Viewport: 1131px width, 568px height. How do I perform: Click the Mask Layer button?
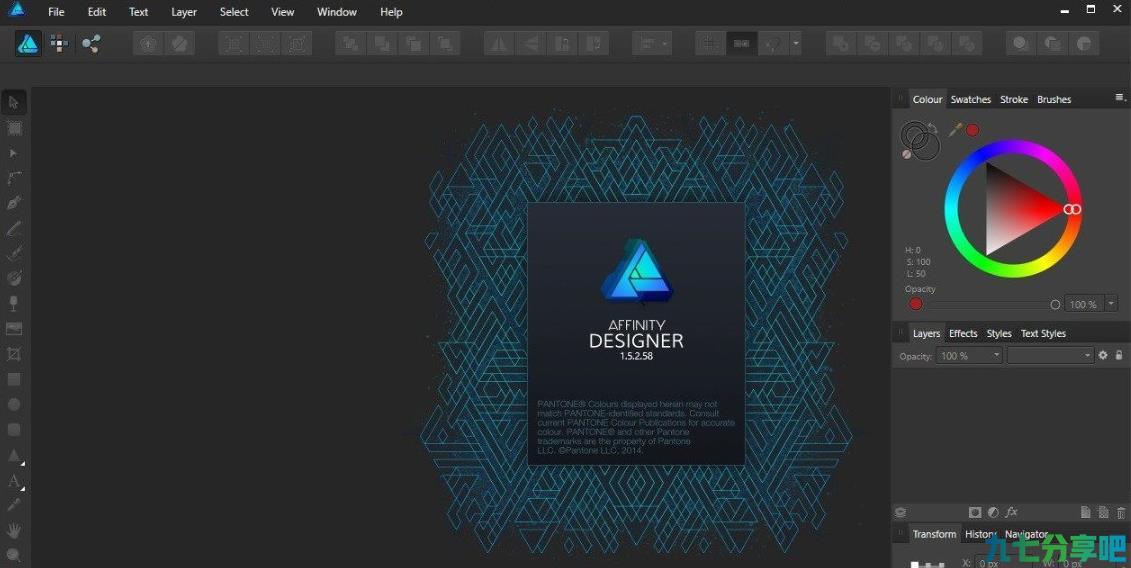[x=975, y=512]
